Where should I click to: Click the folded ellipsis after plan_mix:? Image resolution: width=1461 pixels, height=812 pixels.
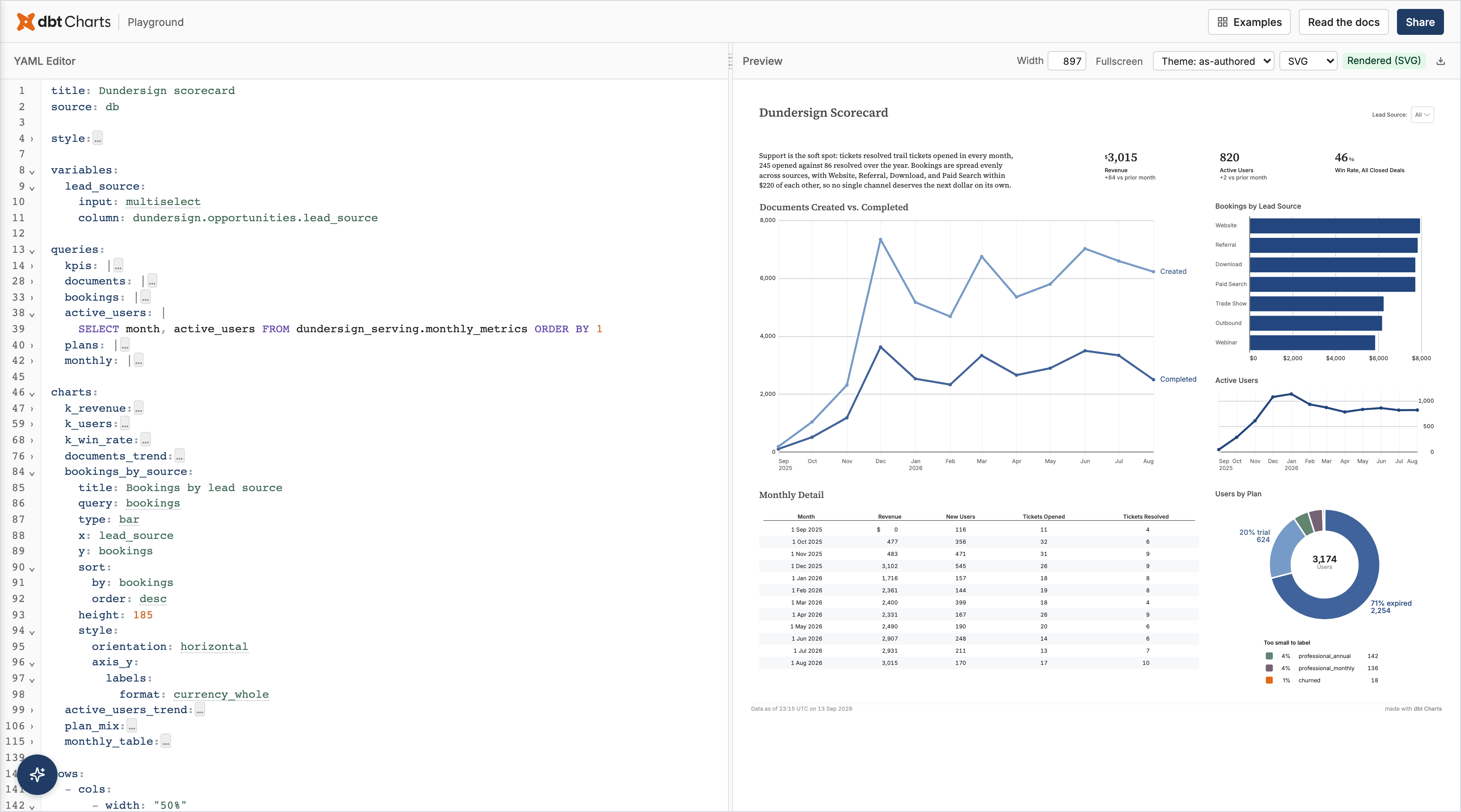132,726
